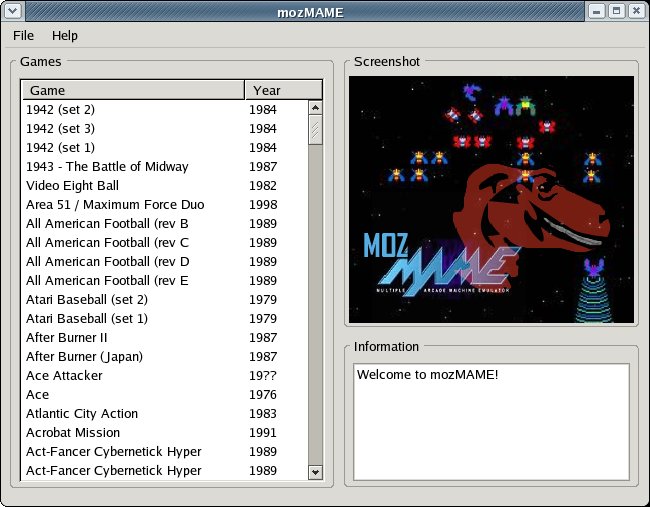Minimize the mozMAME window
The height and width of the screenshot is (507, 650).
point(597,11)
